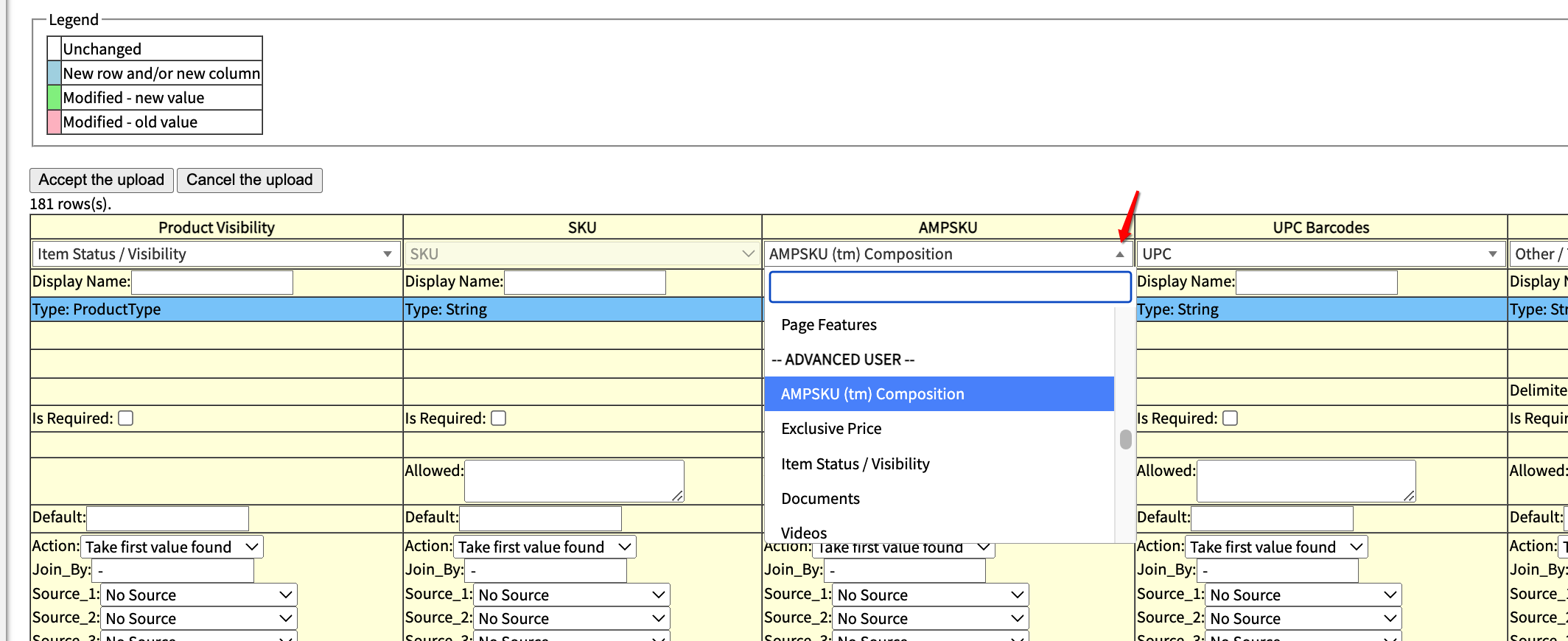Click the -- ADVANCED USER -- group label
Screen dimensions: 1568x641
(843, 360)
